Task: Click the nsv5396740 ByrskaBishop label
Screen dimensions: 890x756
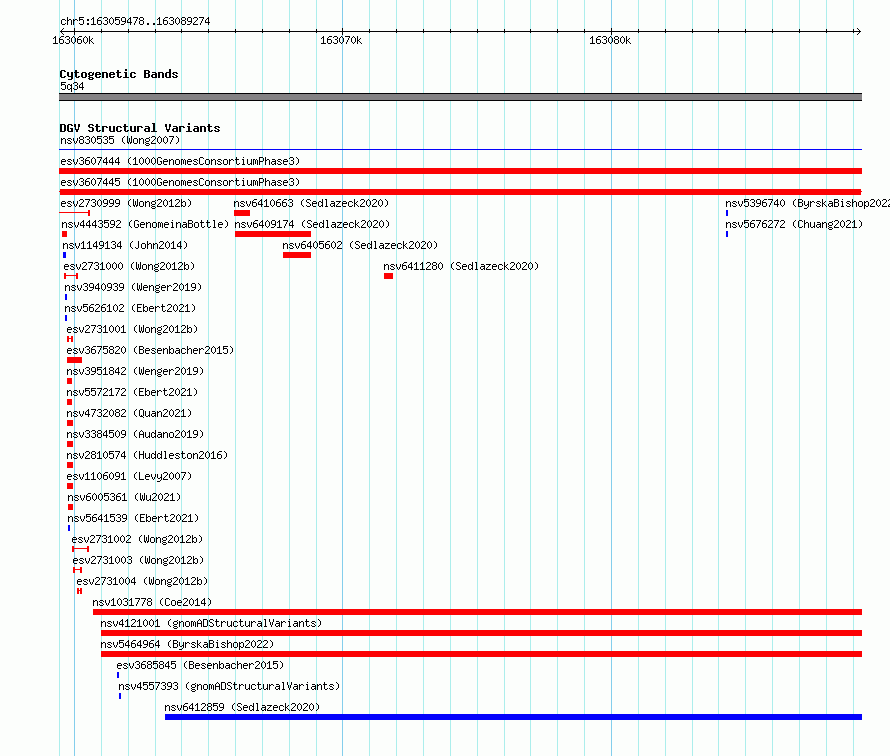Action: pyautogui.click(x=807, y=203)
